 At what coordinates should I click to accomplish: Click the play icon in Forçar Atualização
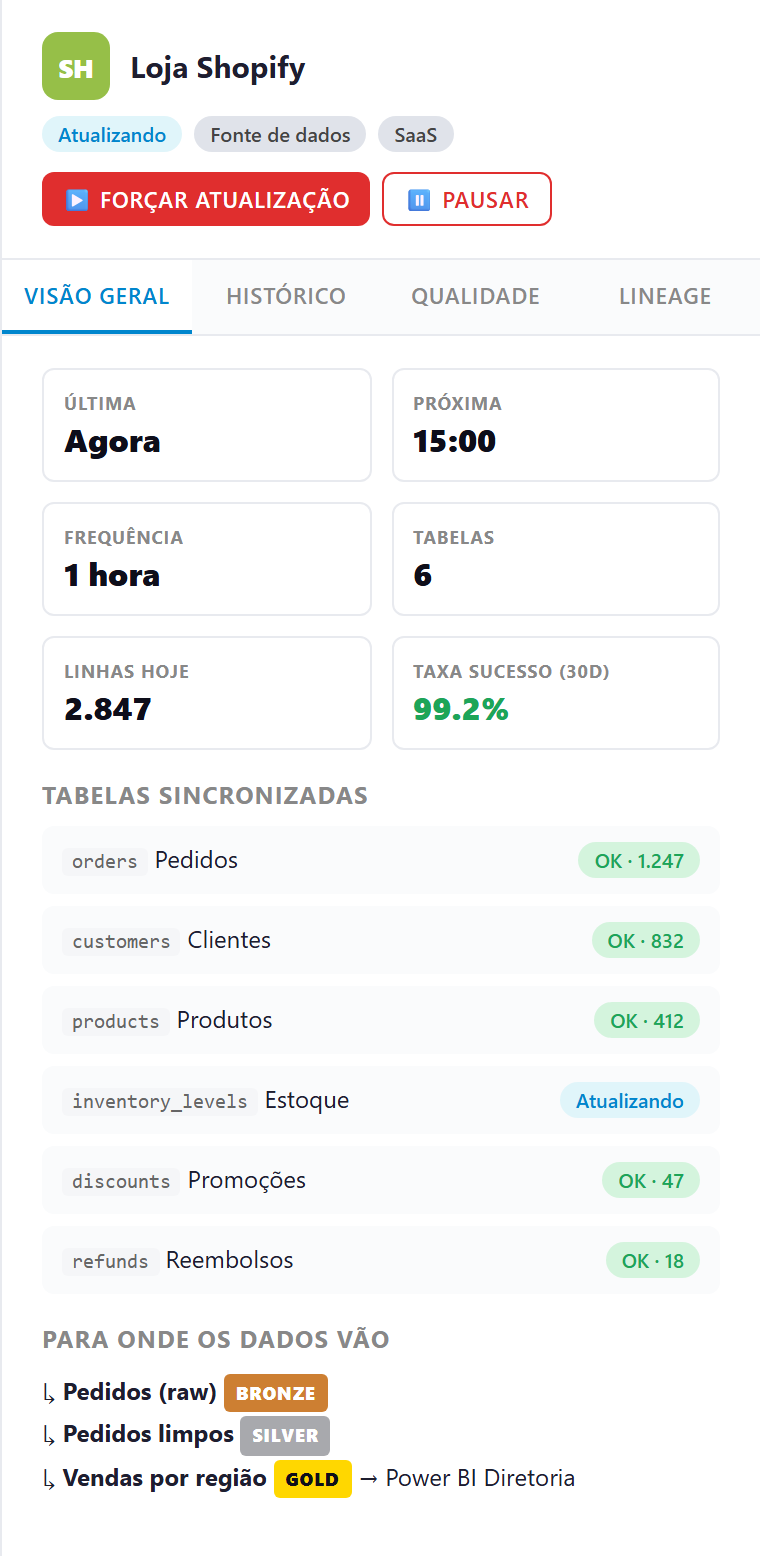tap(77, 200)
